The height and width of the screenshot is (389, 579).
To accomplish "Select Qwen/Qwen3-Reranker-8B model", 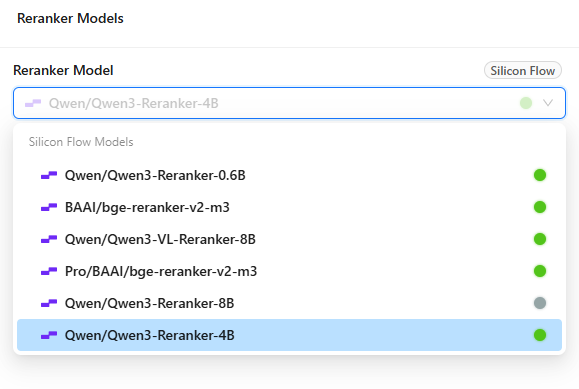I will 289,303.
